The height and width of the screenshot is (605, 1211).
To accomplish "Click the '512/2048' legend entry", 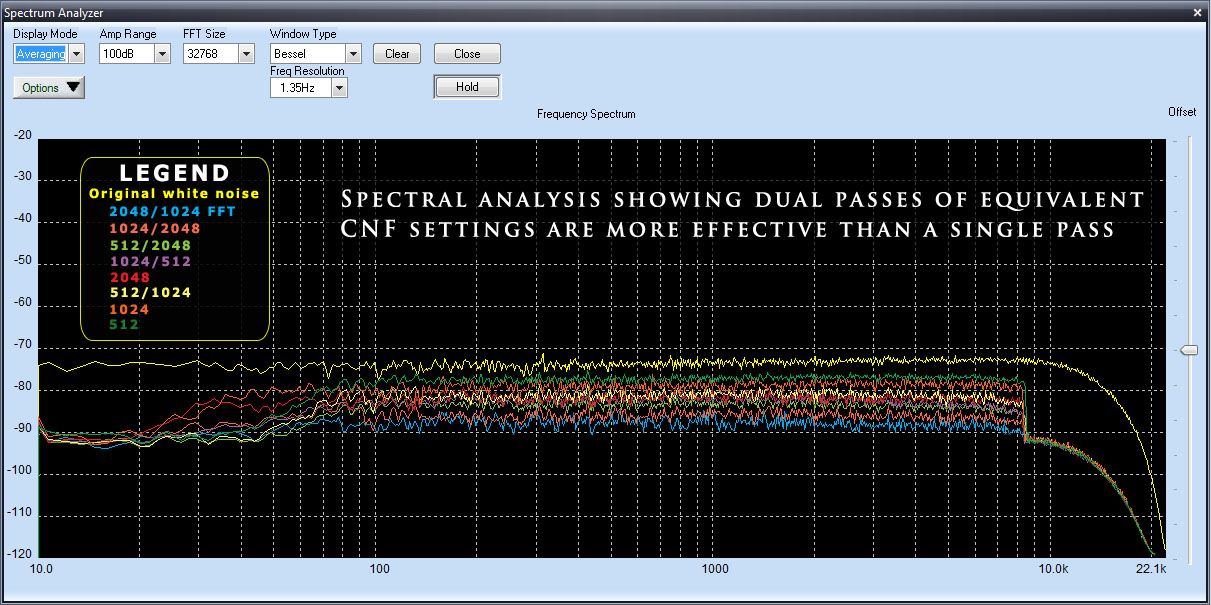I will point(150,245).
